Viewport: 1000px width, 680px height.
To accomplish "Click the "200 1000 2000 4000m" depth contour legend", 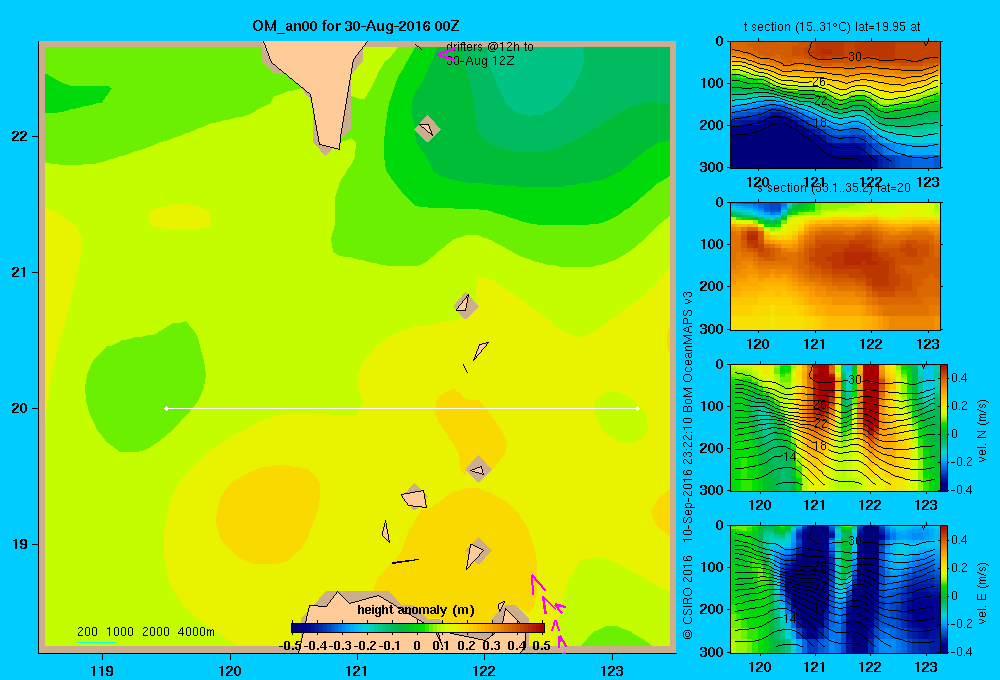I will [x=145, y=632].
